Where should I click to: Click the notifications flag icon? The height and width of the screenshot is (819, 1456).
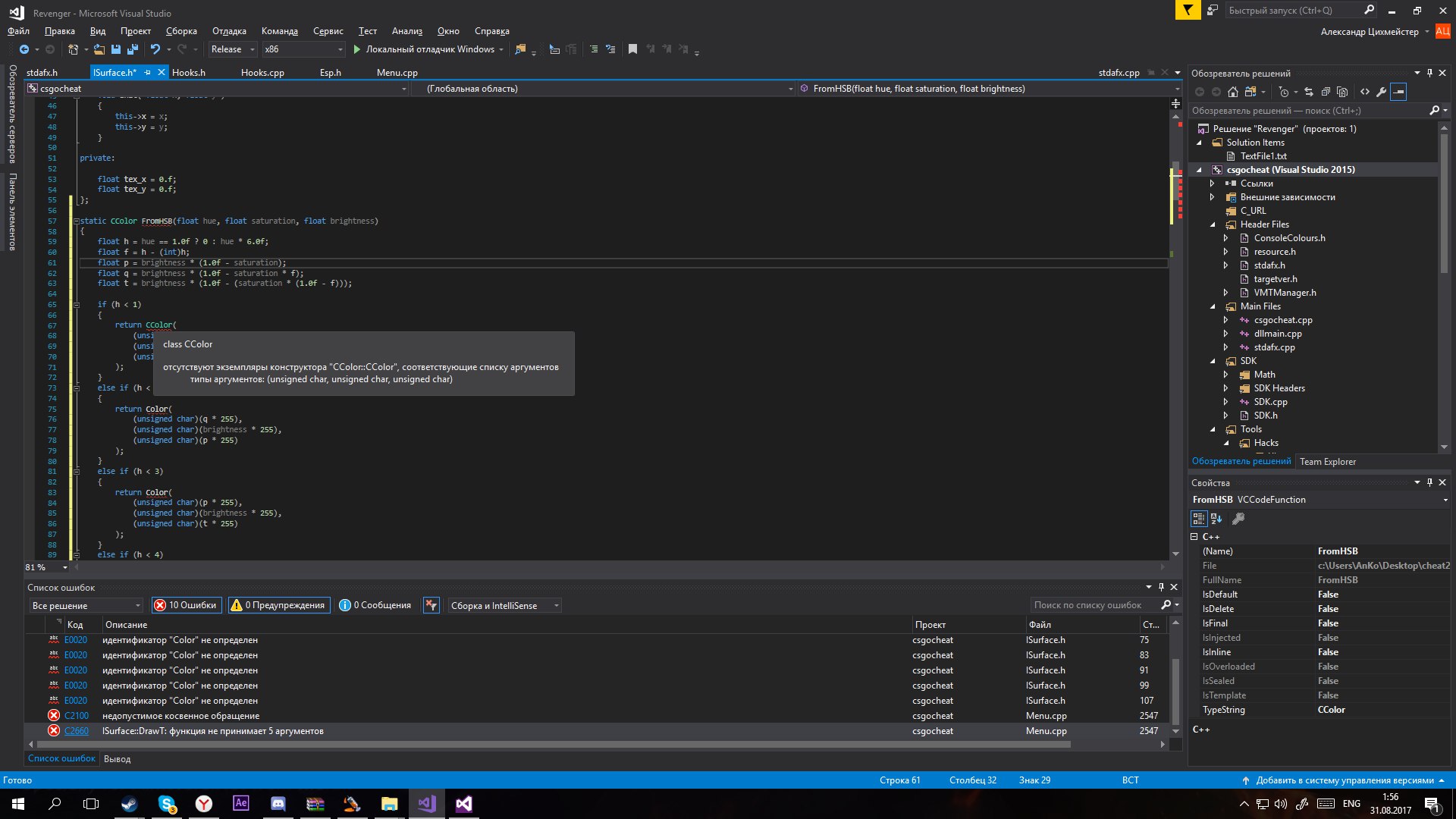(x=1188, y=10)
